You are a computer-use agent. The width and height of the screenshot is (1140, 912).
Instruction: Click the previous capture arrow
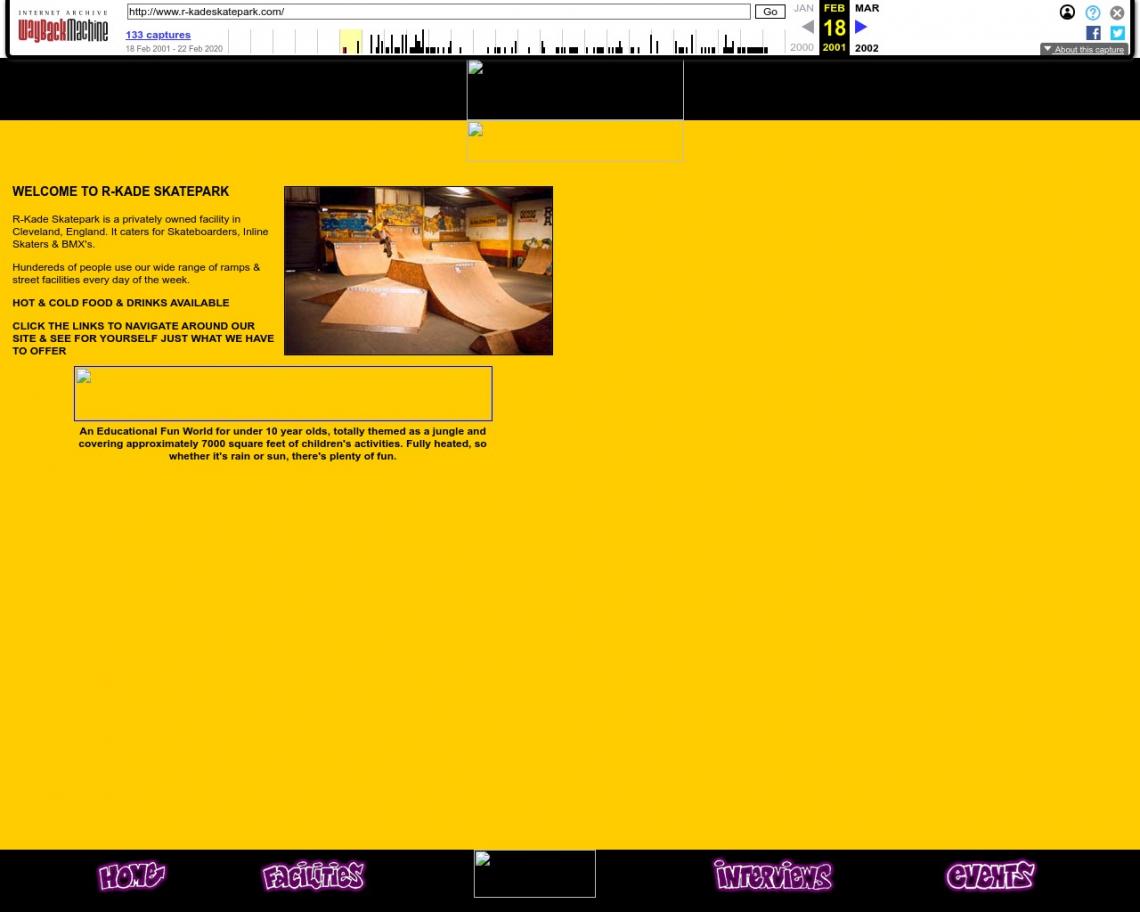click(807, 27)
